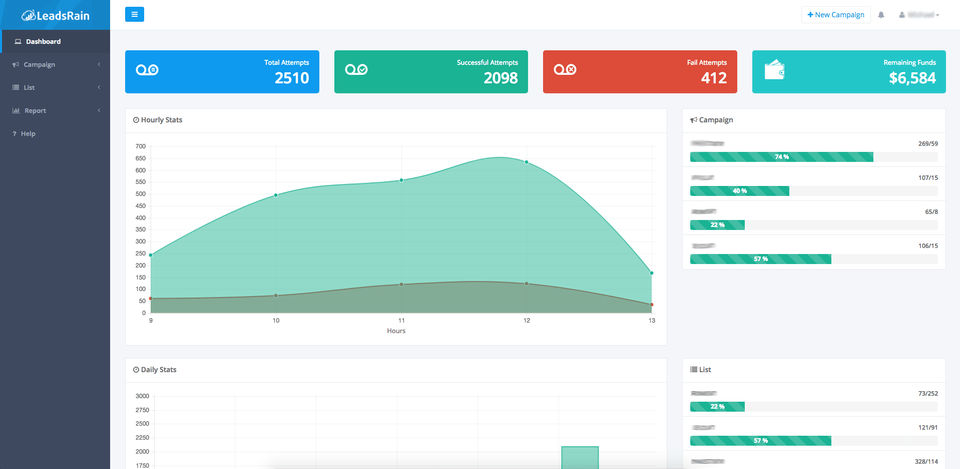Viewport: 960px width, 469px height.
Task: Click the Successful Attempts checkmark voicemail icon
Action: point(356,70)
